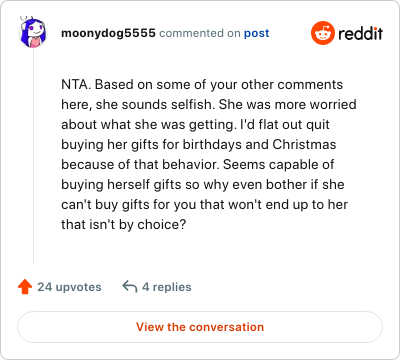Image resolution: width=400 pixels, height=360 pixels.
Task: Click the word 'Christmas' in the comment
Action: pyautogui.click(x=304, y=145)
